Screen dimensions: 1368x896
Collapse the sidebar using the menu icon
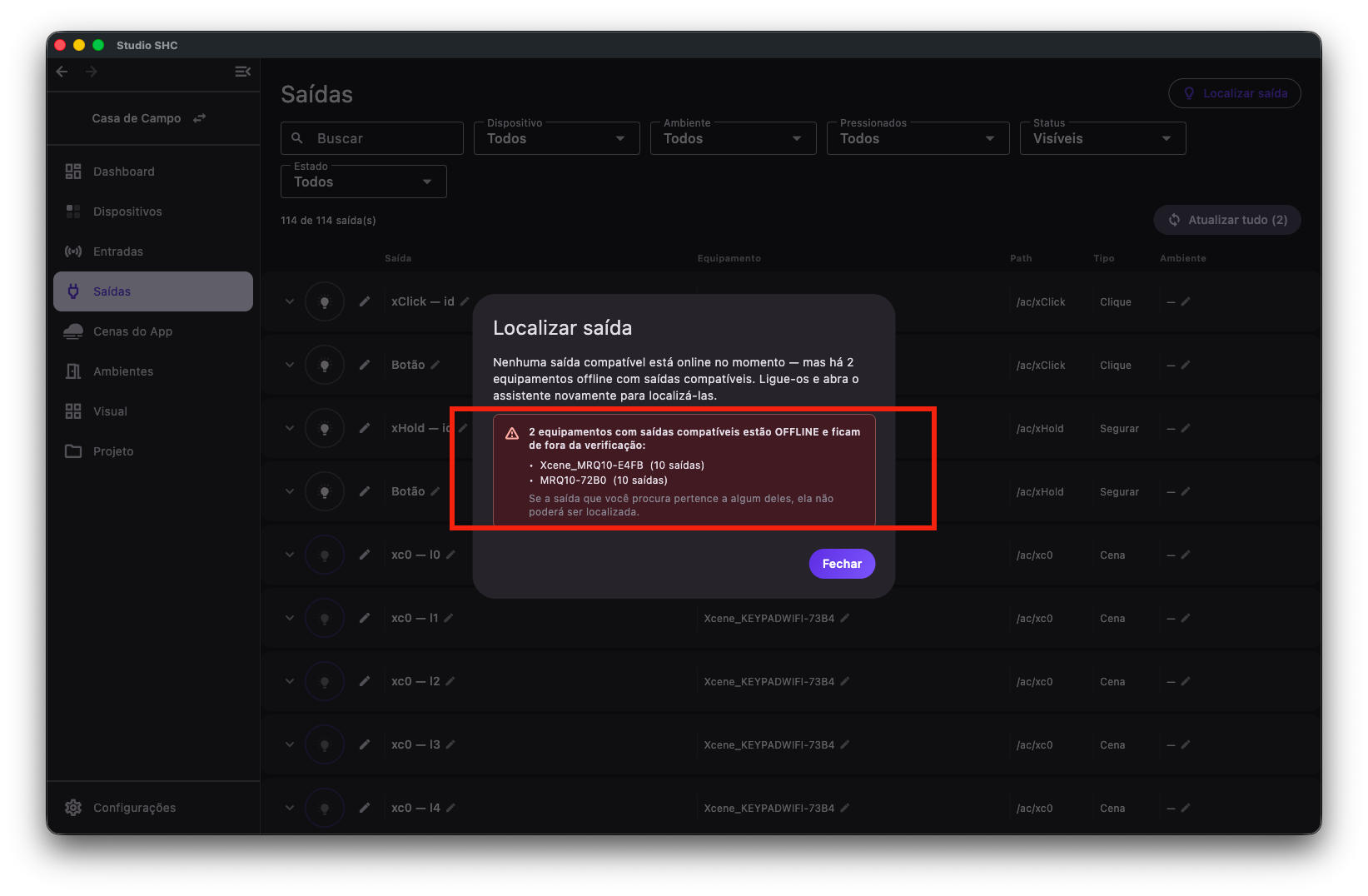point(242,72)
